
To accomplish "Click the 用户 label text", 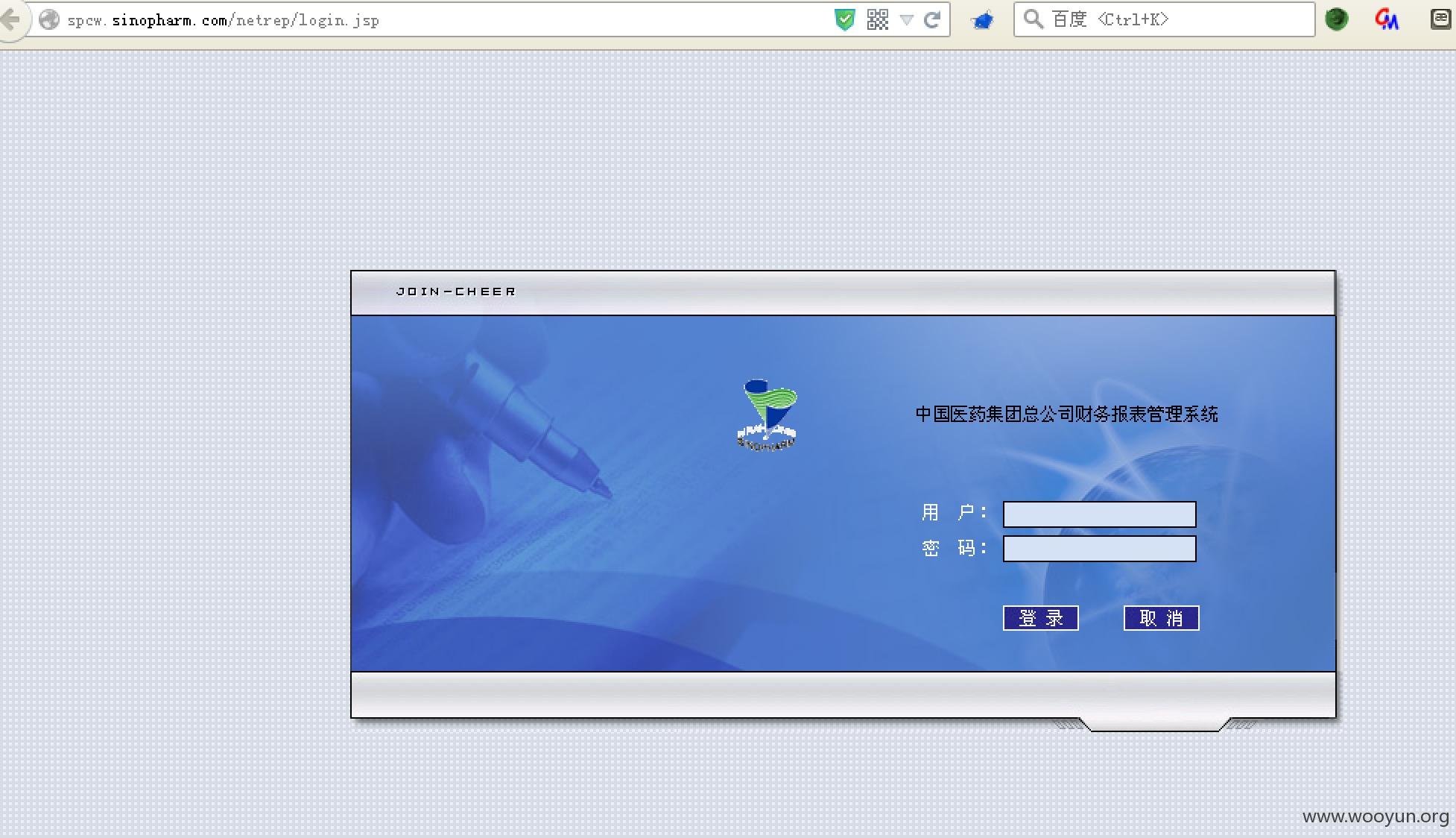I will (954, 513).
